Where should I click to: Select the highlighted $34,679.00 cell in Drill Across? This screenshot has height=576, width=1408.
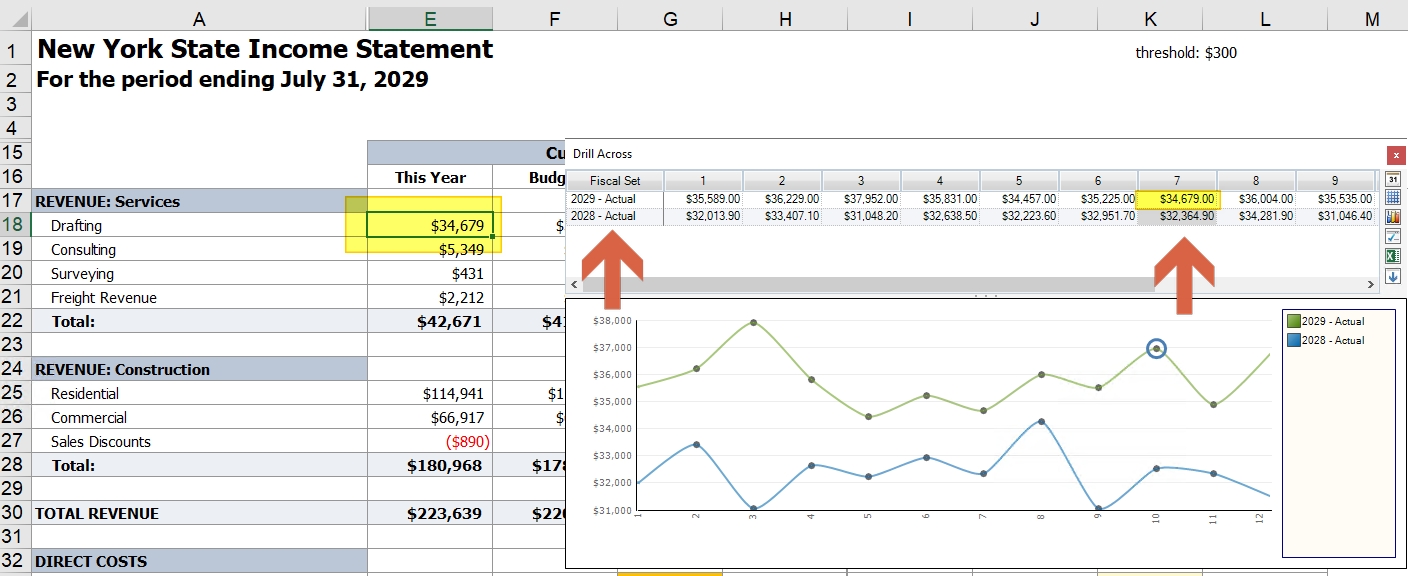click(1179, 199)
